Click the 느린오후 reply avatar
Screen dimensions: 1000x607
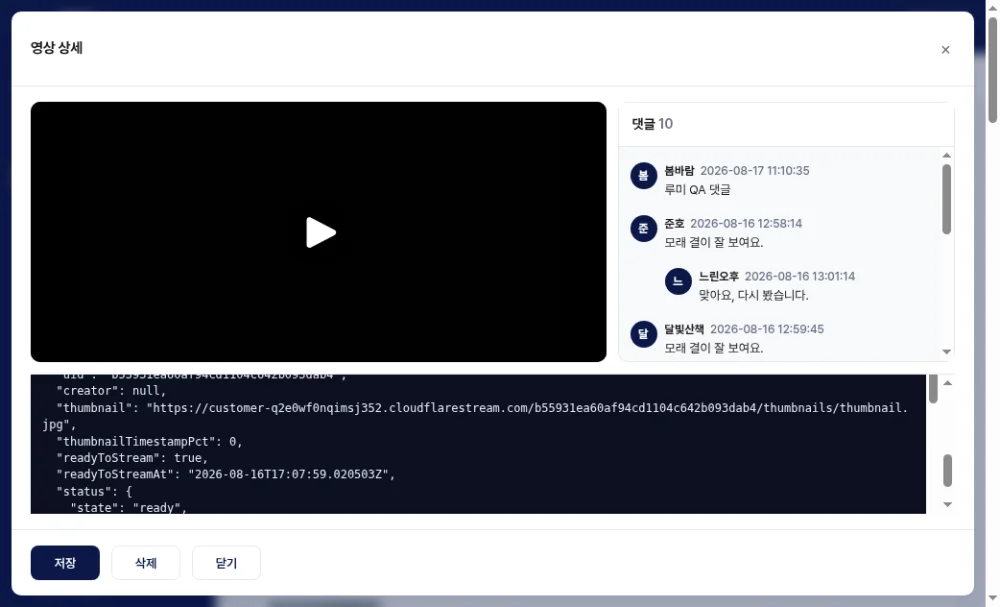pyautogui.click(x=678, y=281)
